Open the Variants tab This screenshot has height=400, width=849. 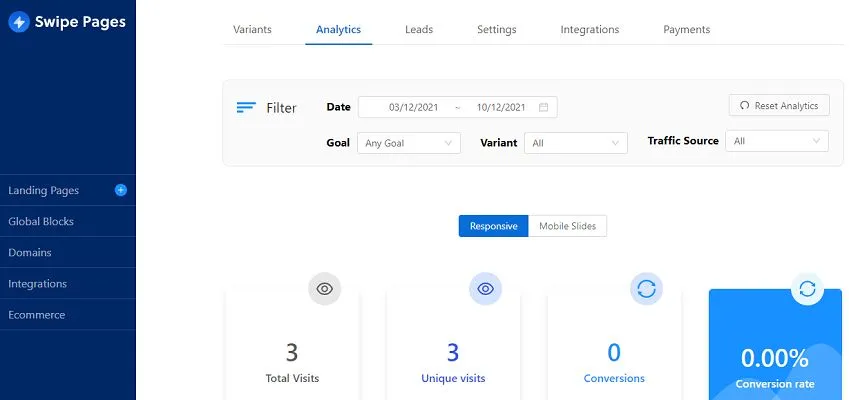point(252,30)
